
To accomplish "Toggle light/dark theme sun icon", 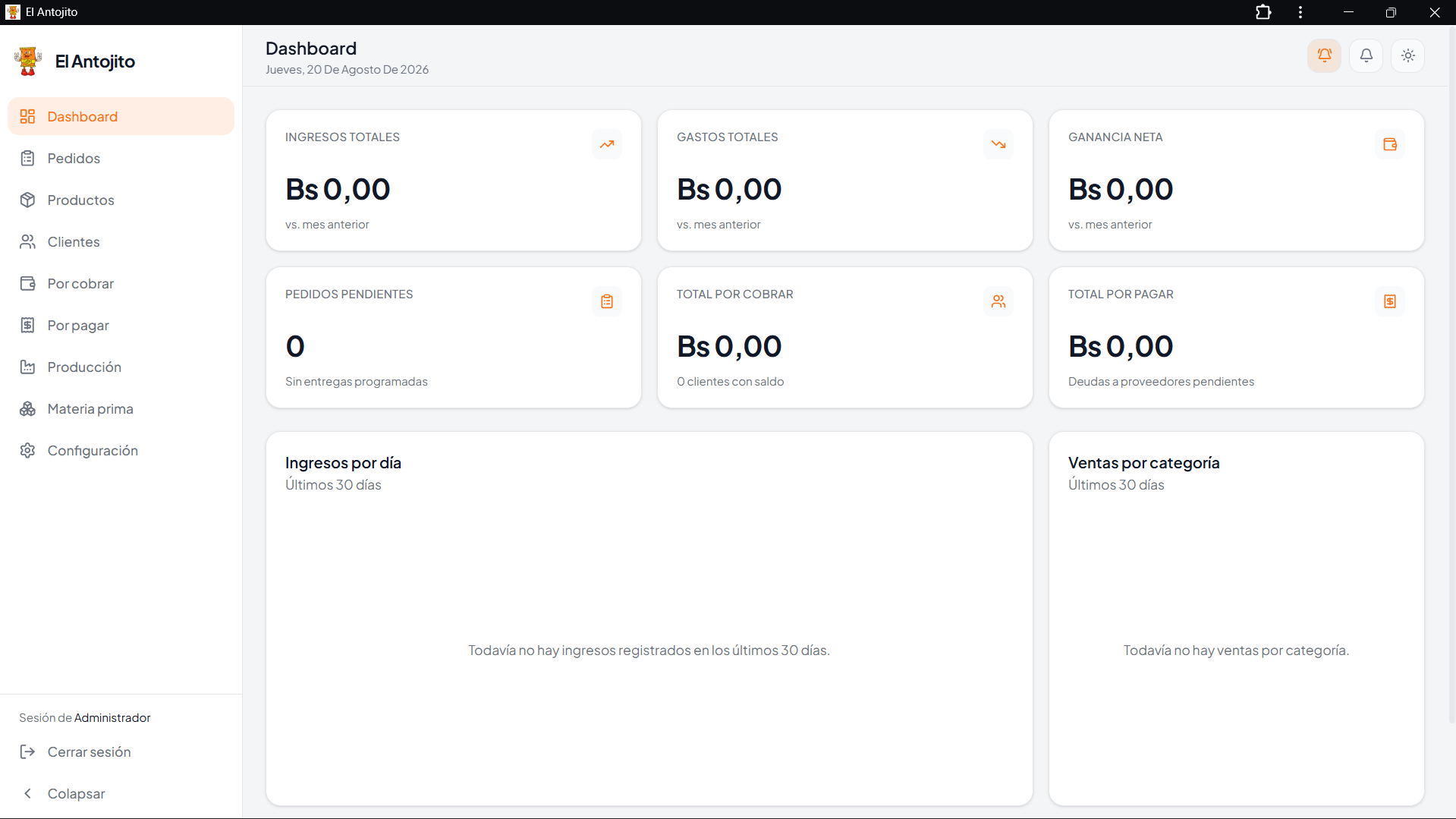I will click(x=1407, y=55).
